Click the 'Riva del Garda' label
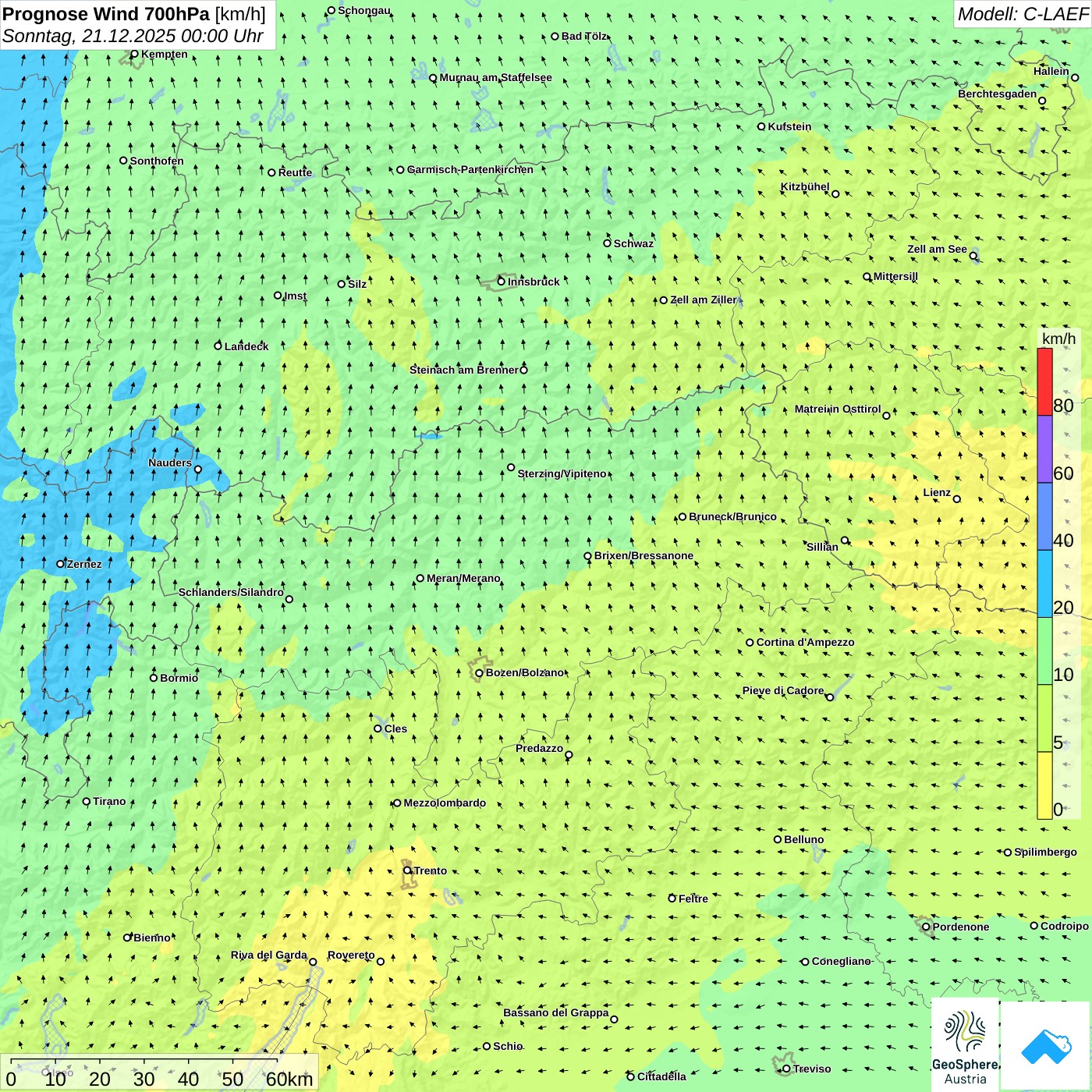 [x=269, y=955]
